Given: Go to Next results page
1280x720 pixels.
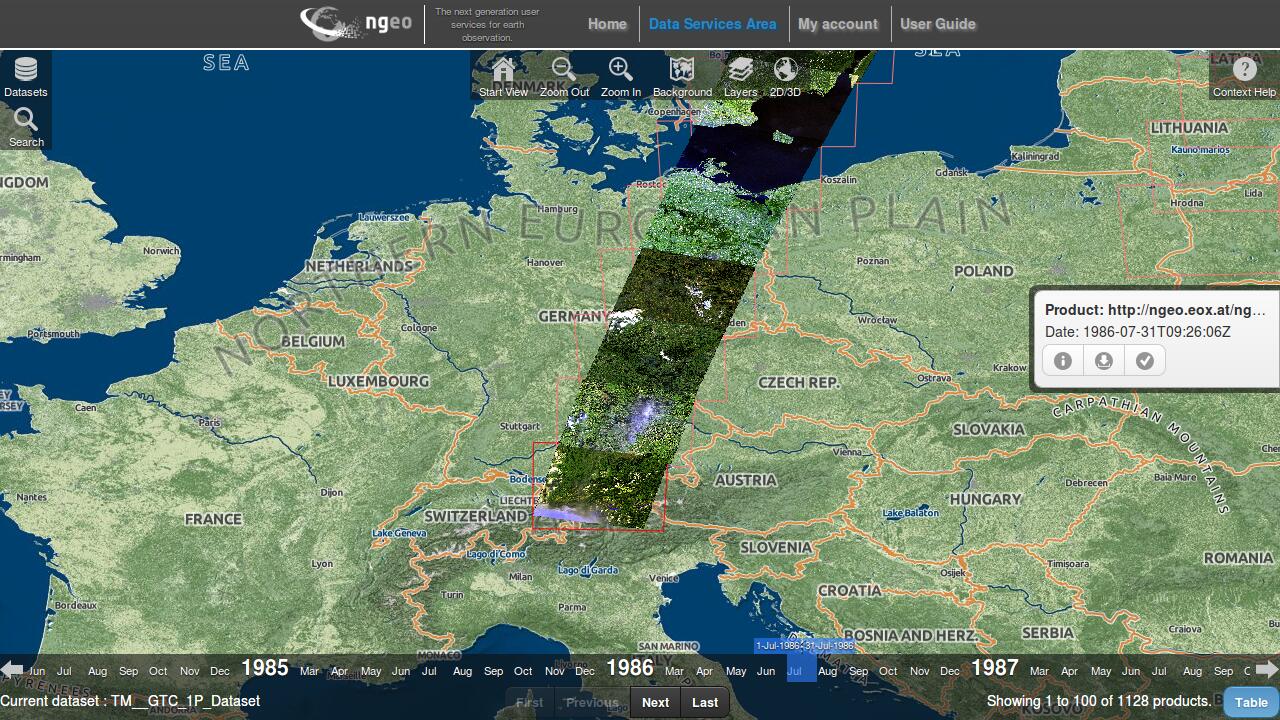Looking at the screenshot, I should (655, 702).
